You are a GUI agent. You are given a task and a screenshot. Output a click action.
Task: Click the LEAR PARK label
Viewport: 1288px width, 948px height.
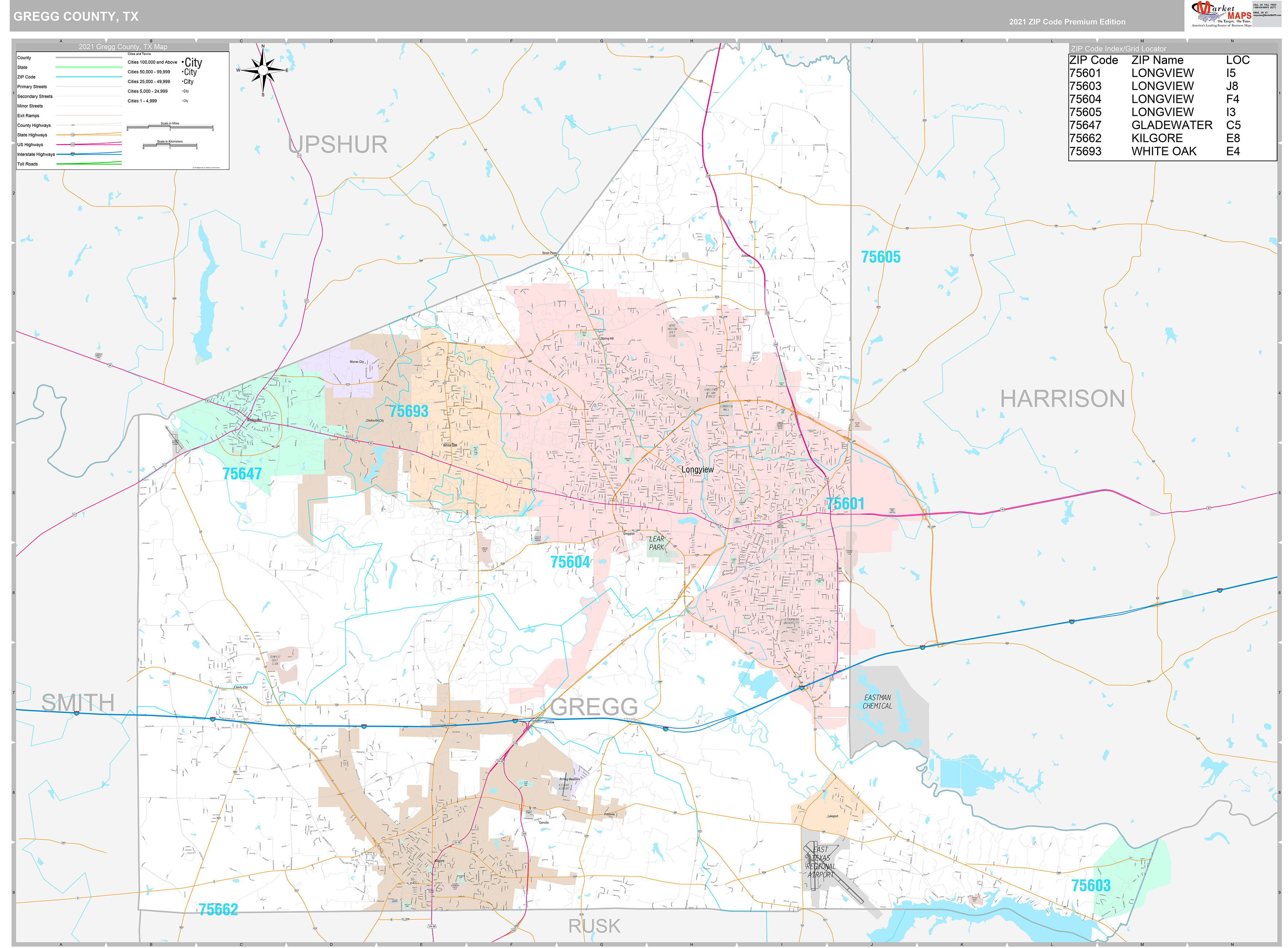point(656,543)
